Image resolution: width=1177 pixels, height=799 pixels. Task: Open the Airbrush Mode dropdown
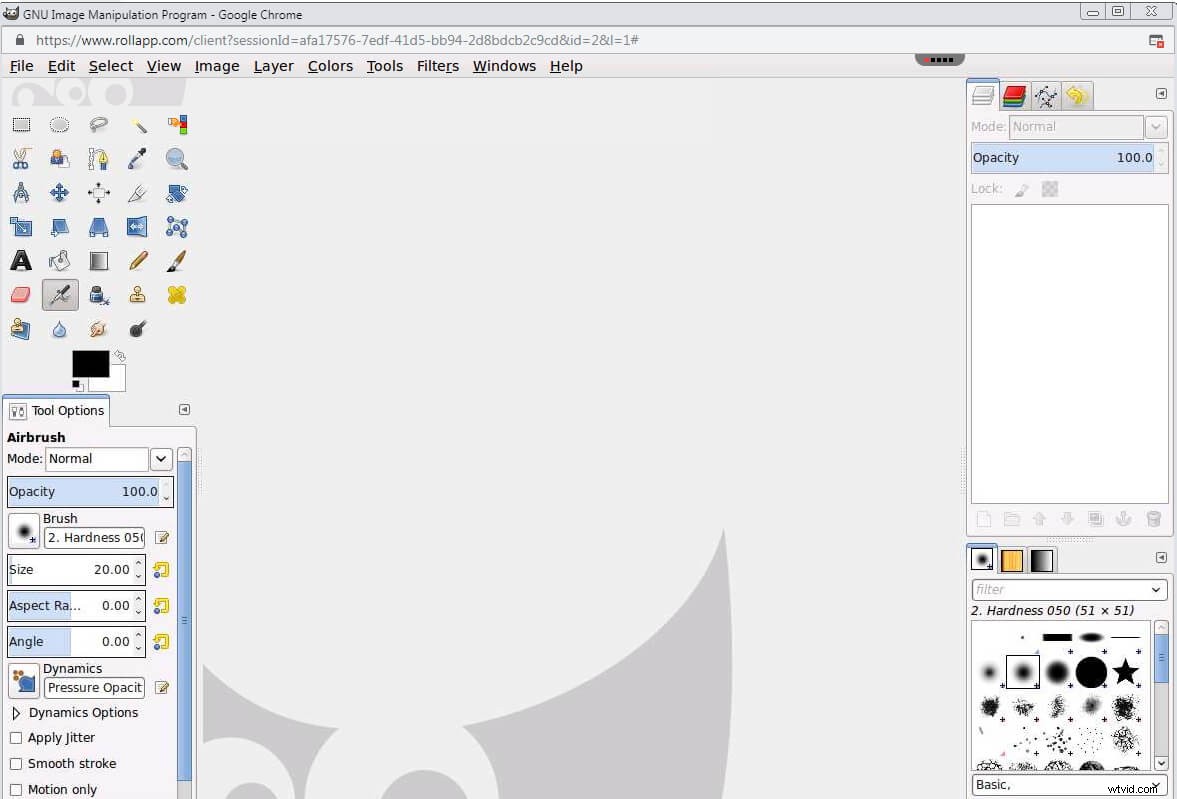coord(161,459)
